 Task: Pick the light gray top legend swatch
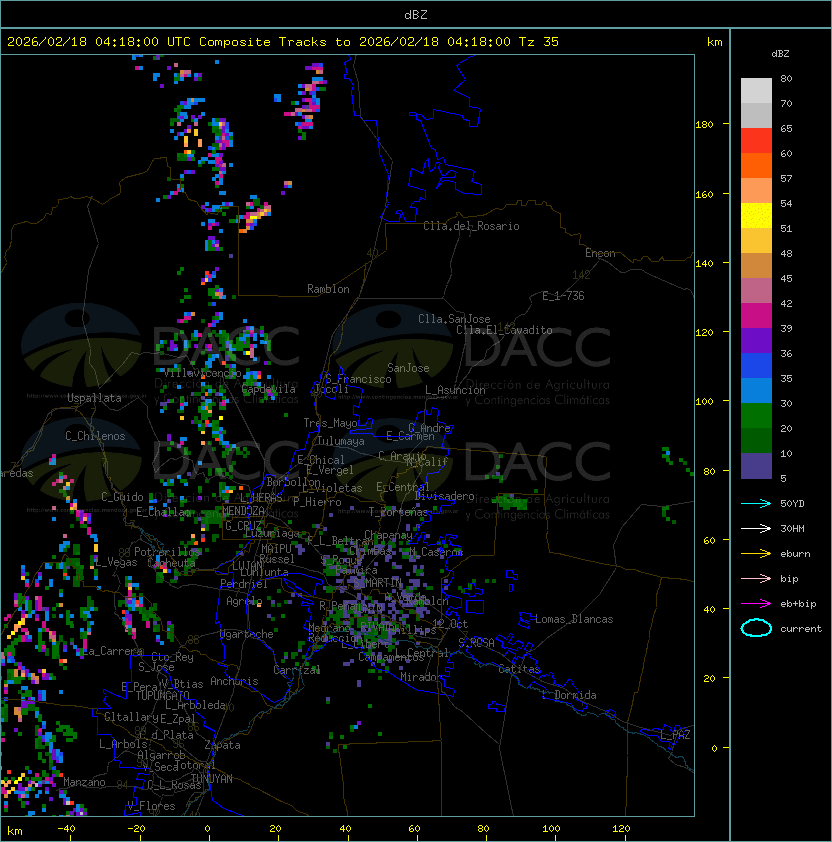756,90
